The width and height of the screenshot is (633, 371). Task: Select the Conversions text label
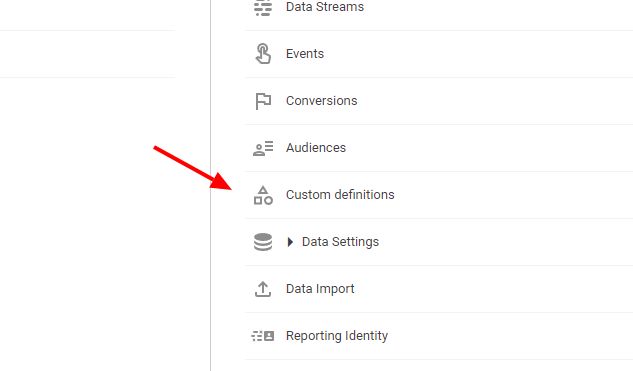(321, 101)
